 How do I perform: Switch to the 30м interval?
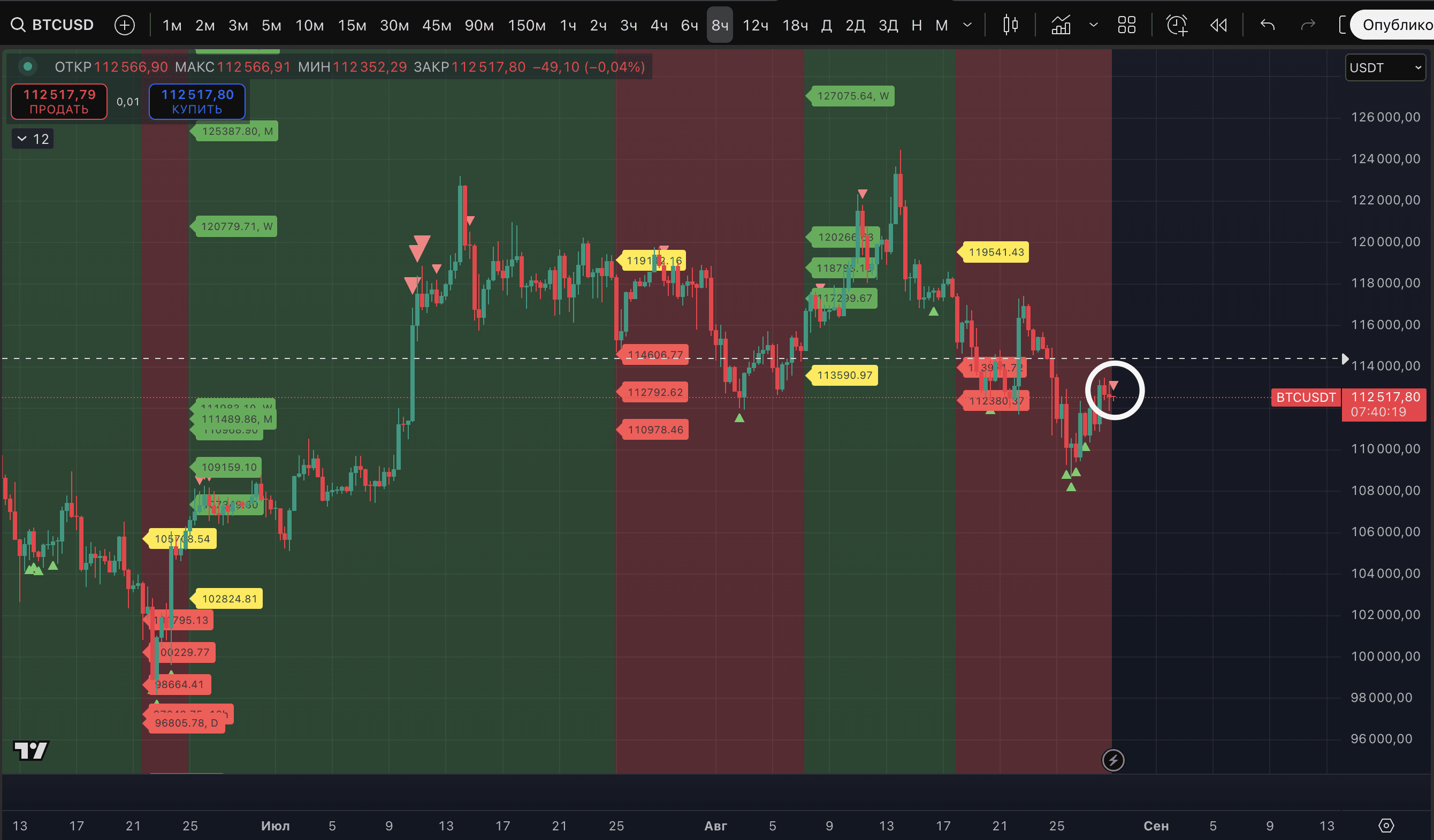(394, 25)
